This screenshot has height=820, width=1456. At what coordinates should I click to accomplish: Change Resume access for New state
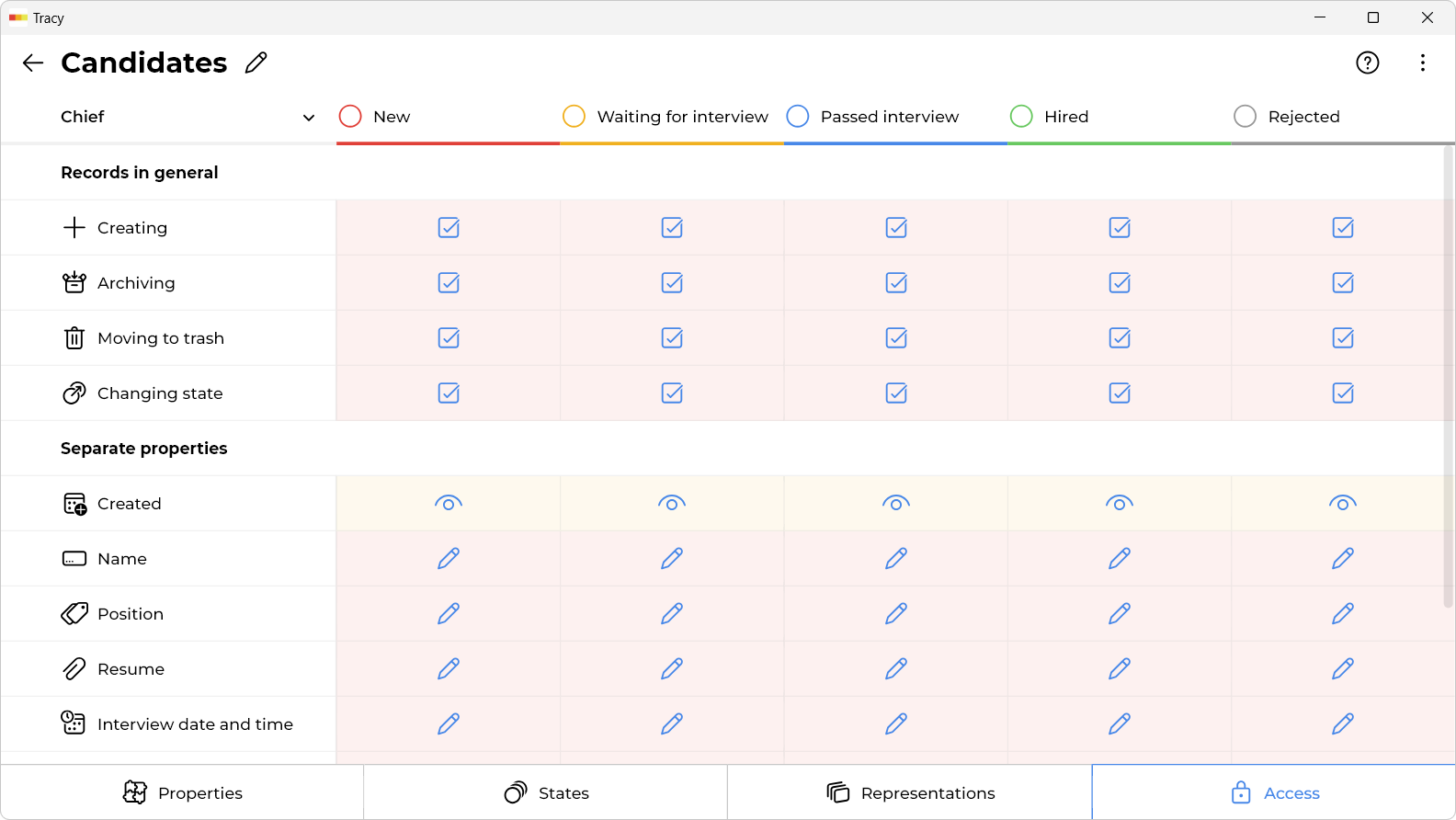(x=449, y=669)
